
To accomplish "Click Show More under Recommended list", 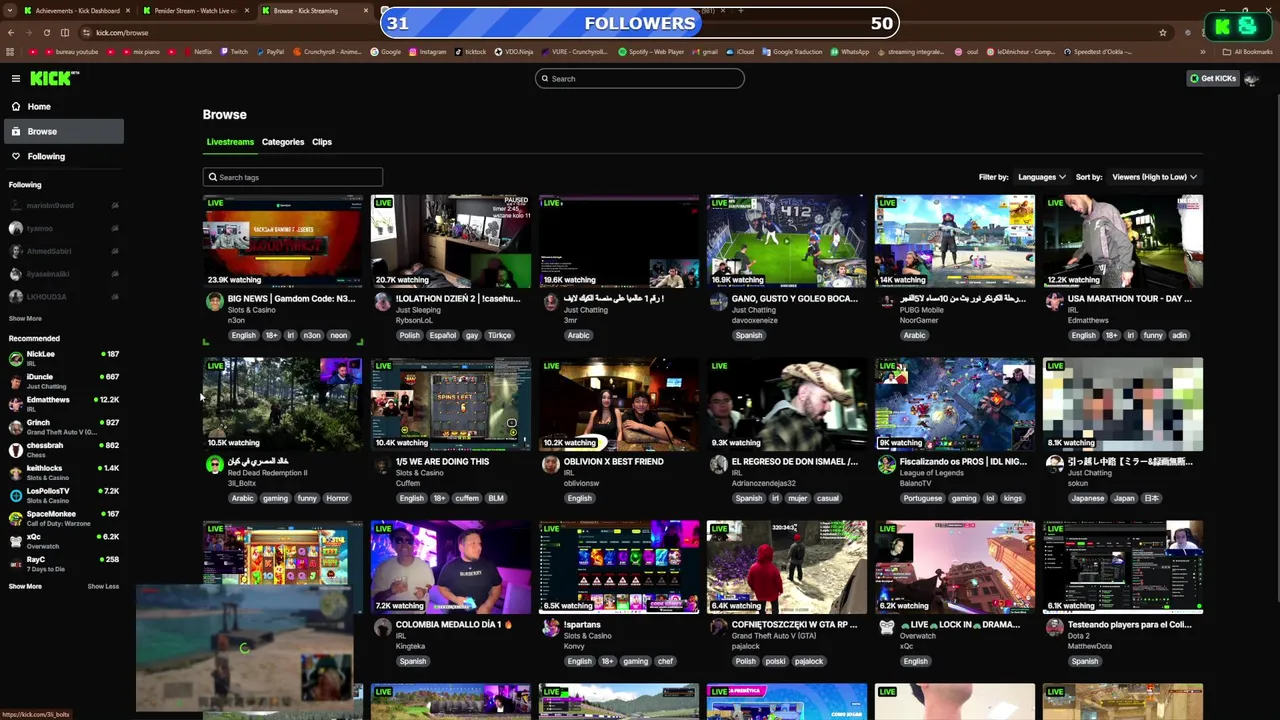I will [x=25, y=586].
